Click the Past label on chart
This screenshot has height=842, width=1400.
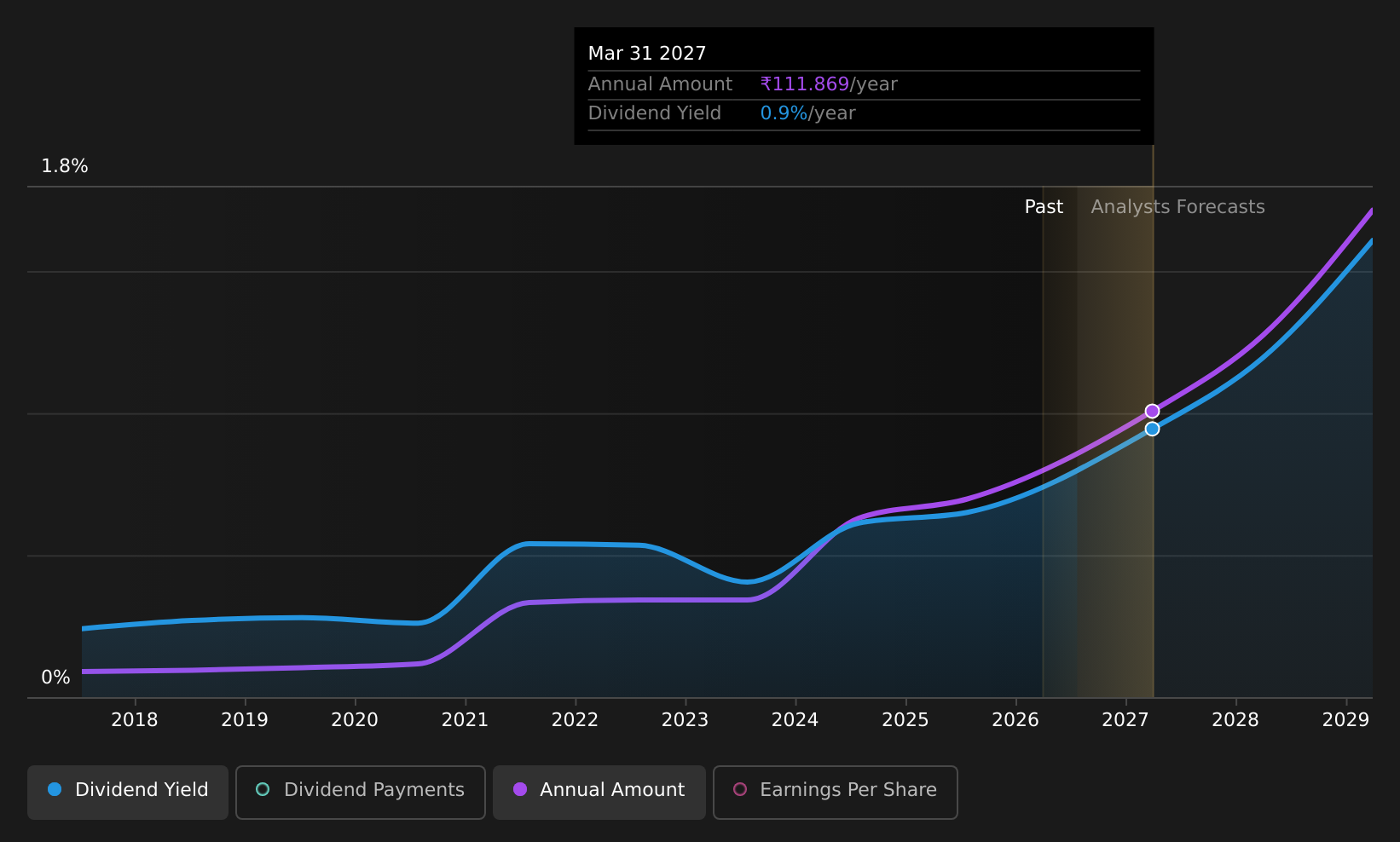[1044, 207]
